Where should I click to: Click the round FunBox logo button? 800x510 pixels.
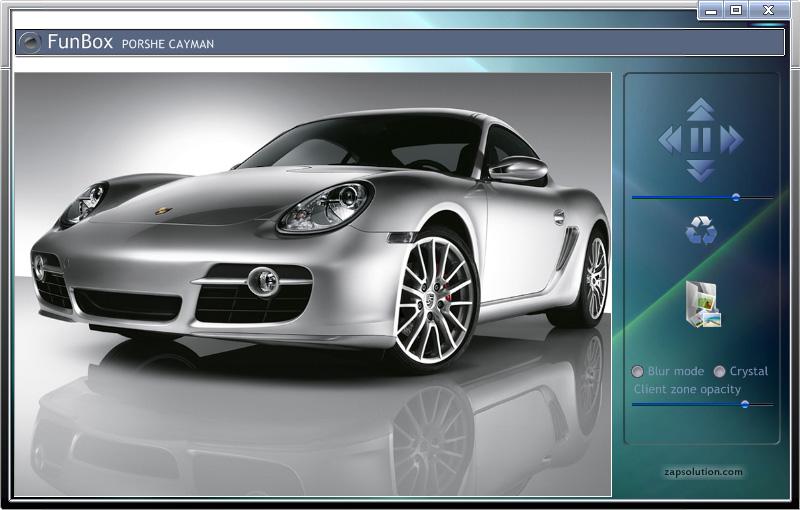click(x=30, y=43)
